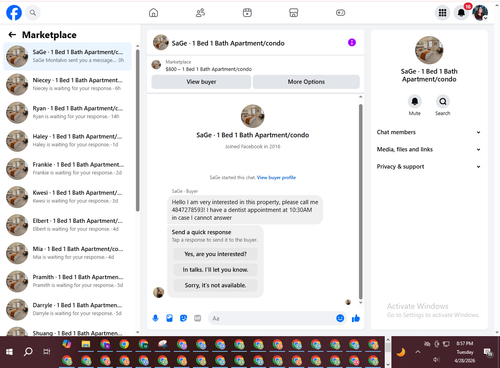Choose a GIF from the GIF icon
The width and height of the screenshot is (500, 368).
(x=197, y=318)
